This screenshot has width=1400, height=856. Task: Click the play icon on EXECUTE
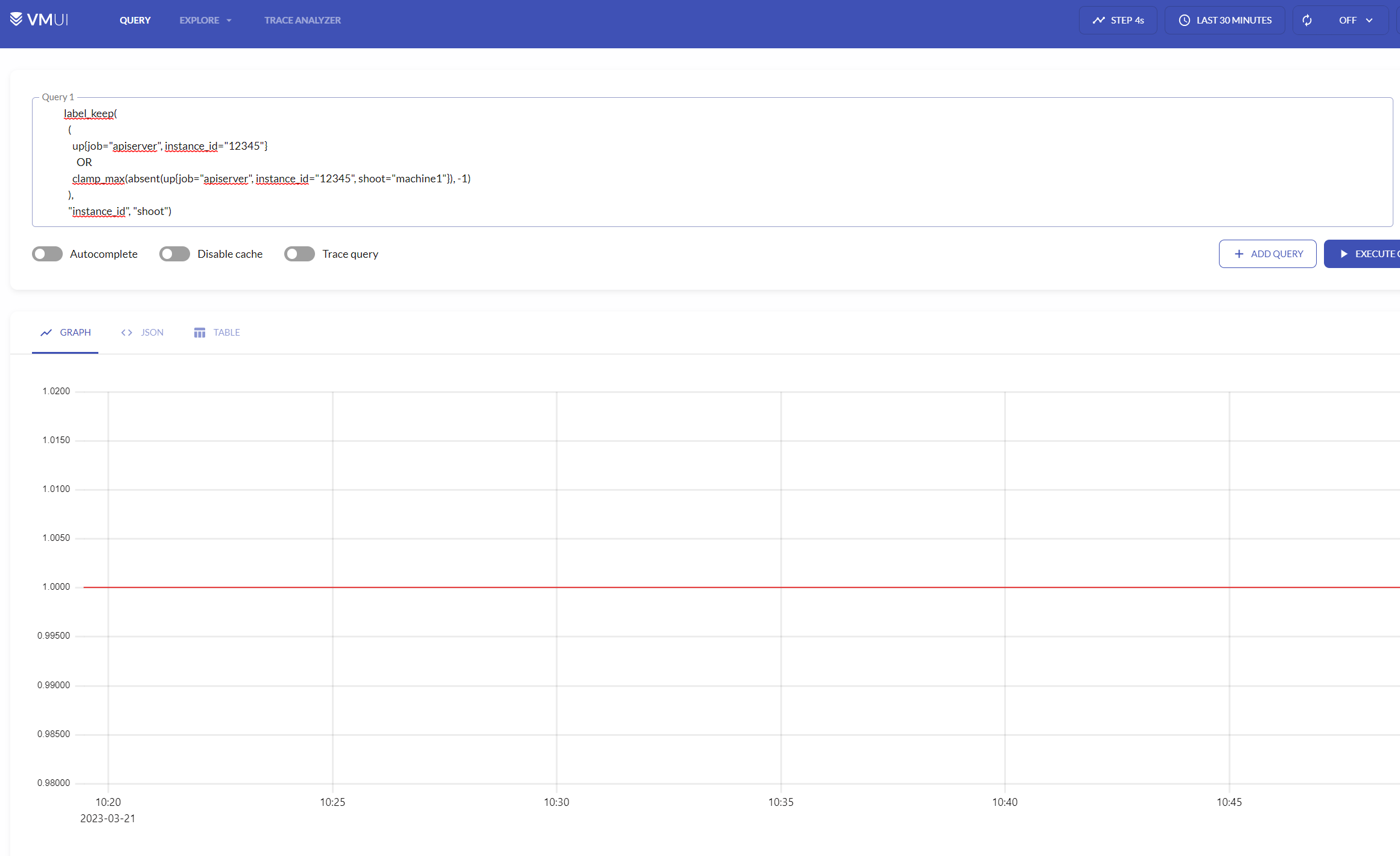pos(1343,254)
